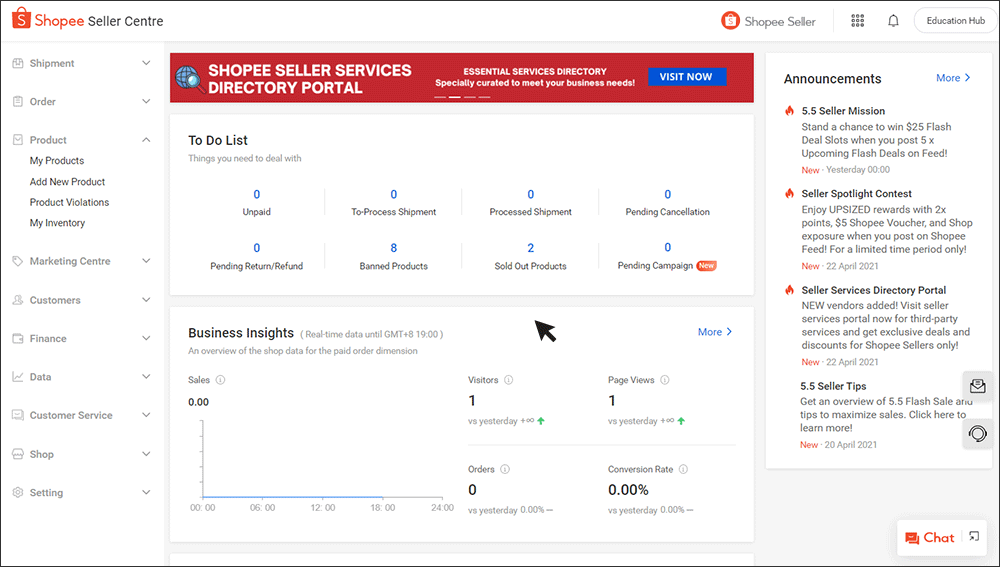The height and width of the screenshot is (567, 1000).
Task: Open Product Violations page
Action: 70,202
